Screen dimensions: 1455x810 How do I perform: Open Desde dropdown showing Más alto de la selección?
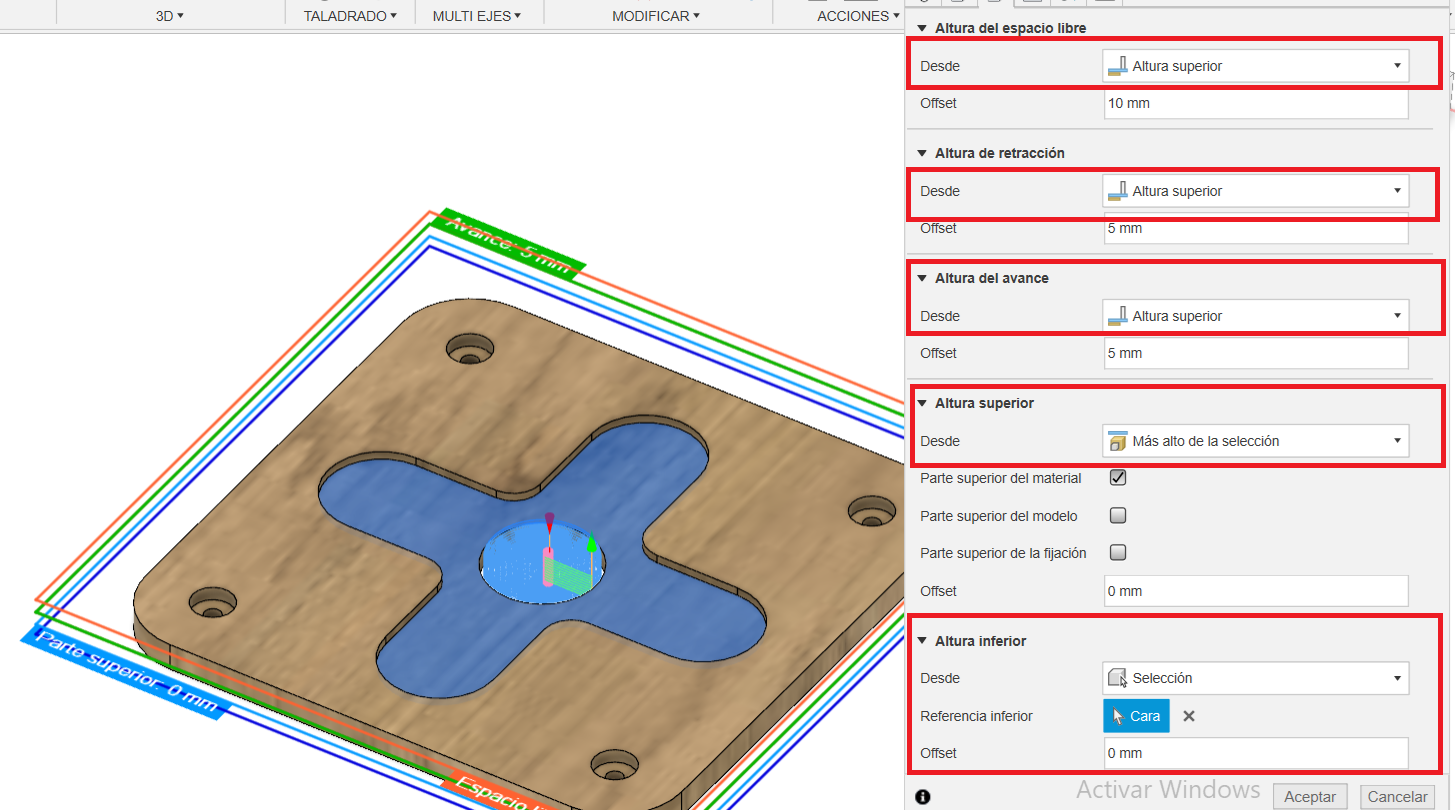[1256, 441]
